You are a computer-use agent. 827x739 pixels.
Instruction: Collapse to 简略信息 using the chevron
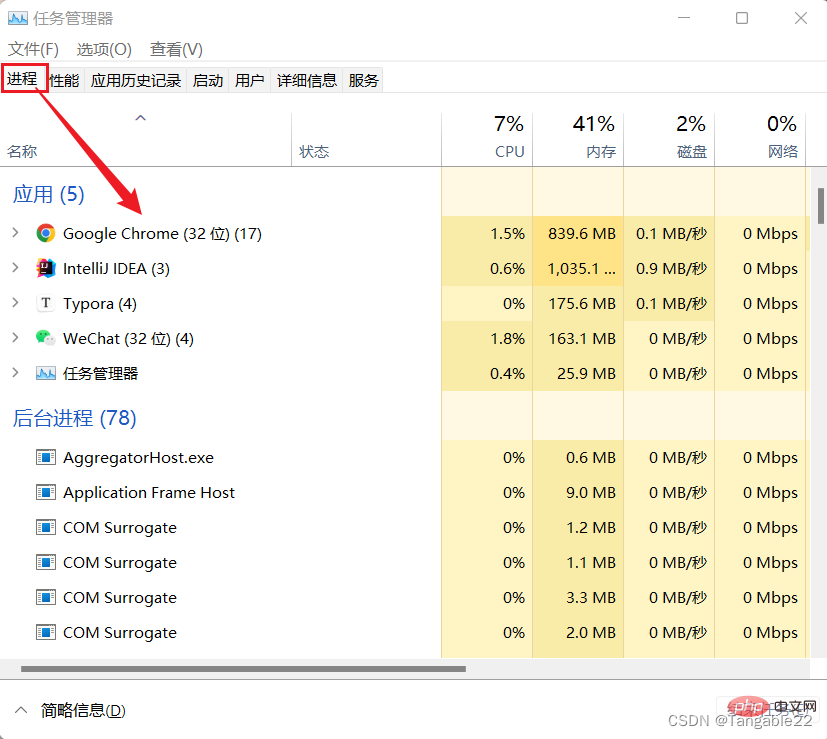pyautogui.click(x=21, y=710)
